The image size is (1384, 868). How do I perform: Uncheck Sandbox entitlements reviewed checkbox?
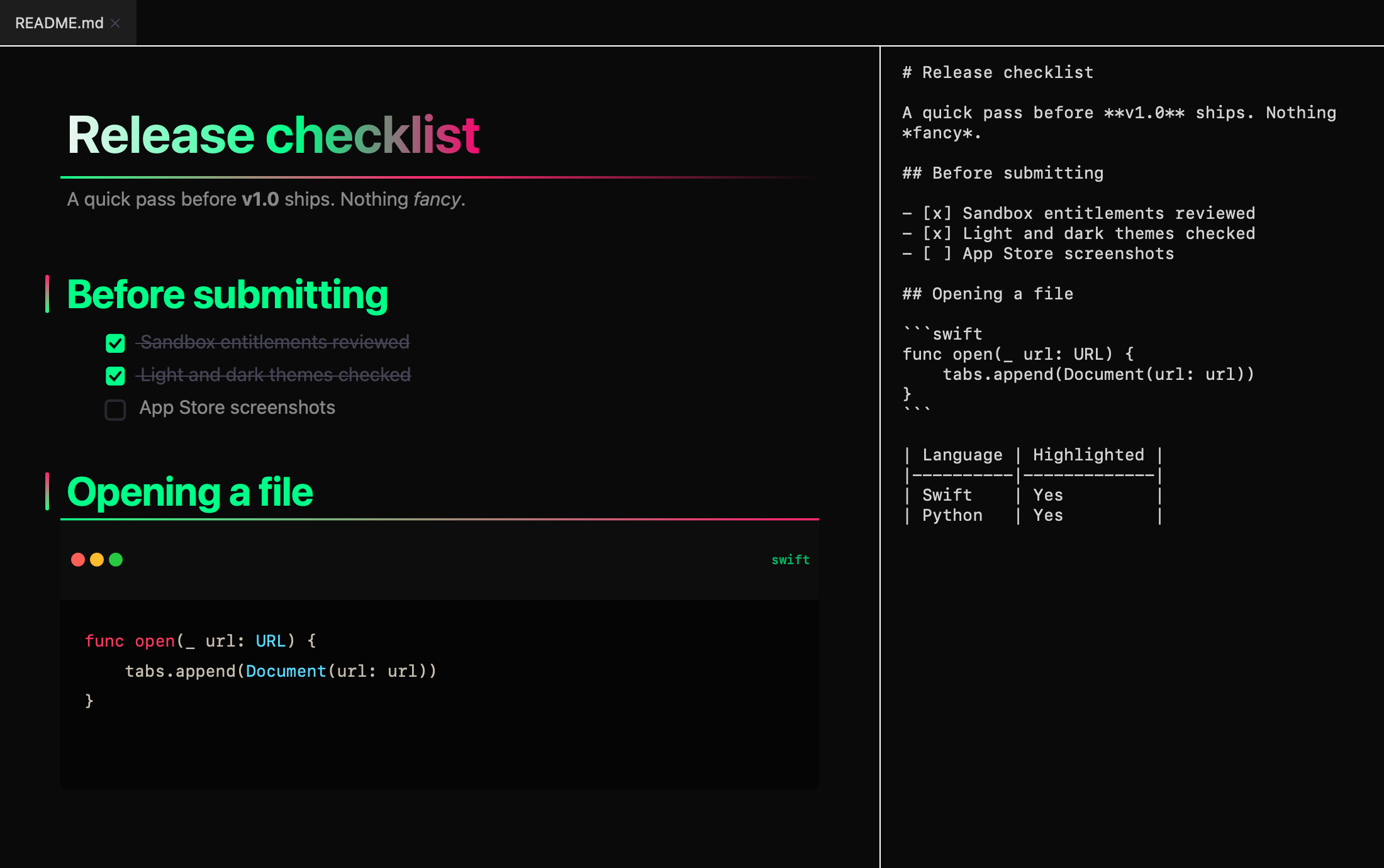point(115,343)
